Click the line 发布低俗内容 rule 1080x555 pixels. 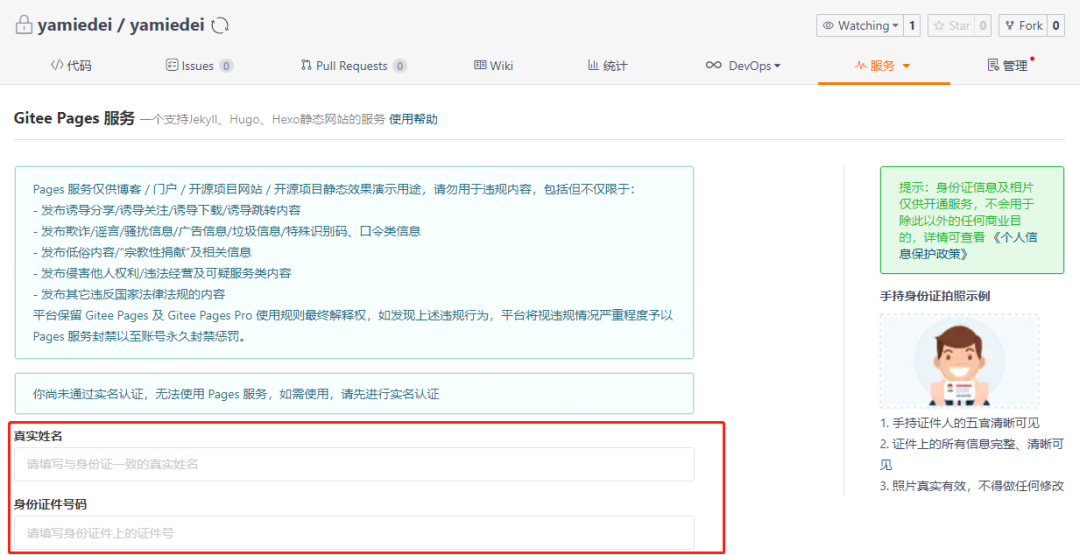point(142,252)
